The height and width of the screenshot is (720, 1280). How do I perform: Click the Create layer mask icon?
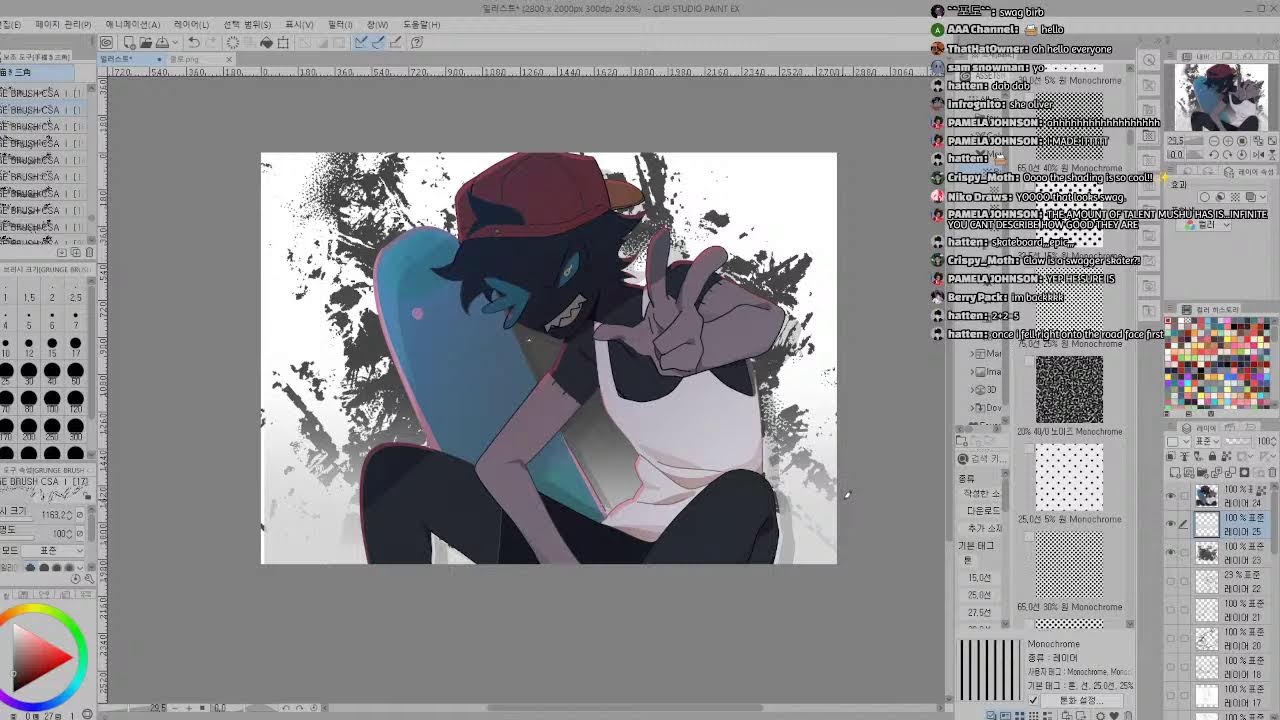pos(1244,472)
